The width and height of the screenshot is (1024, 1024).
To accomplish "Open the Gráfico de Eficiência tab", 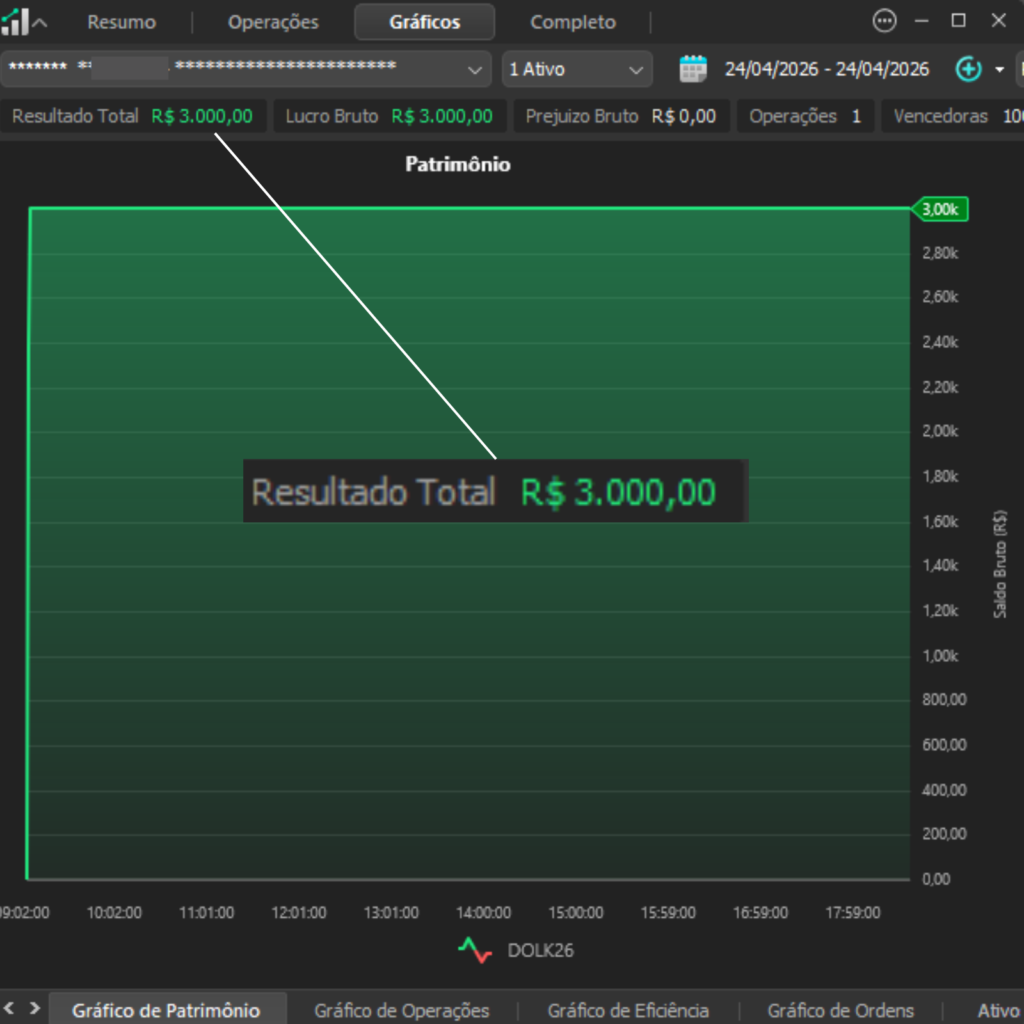I will pos(628,1010).
